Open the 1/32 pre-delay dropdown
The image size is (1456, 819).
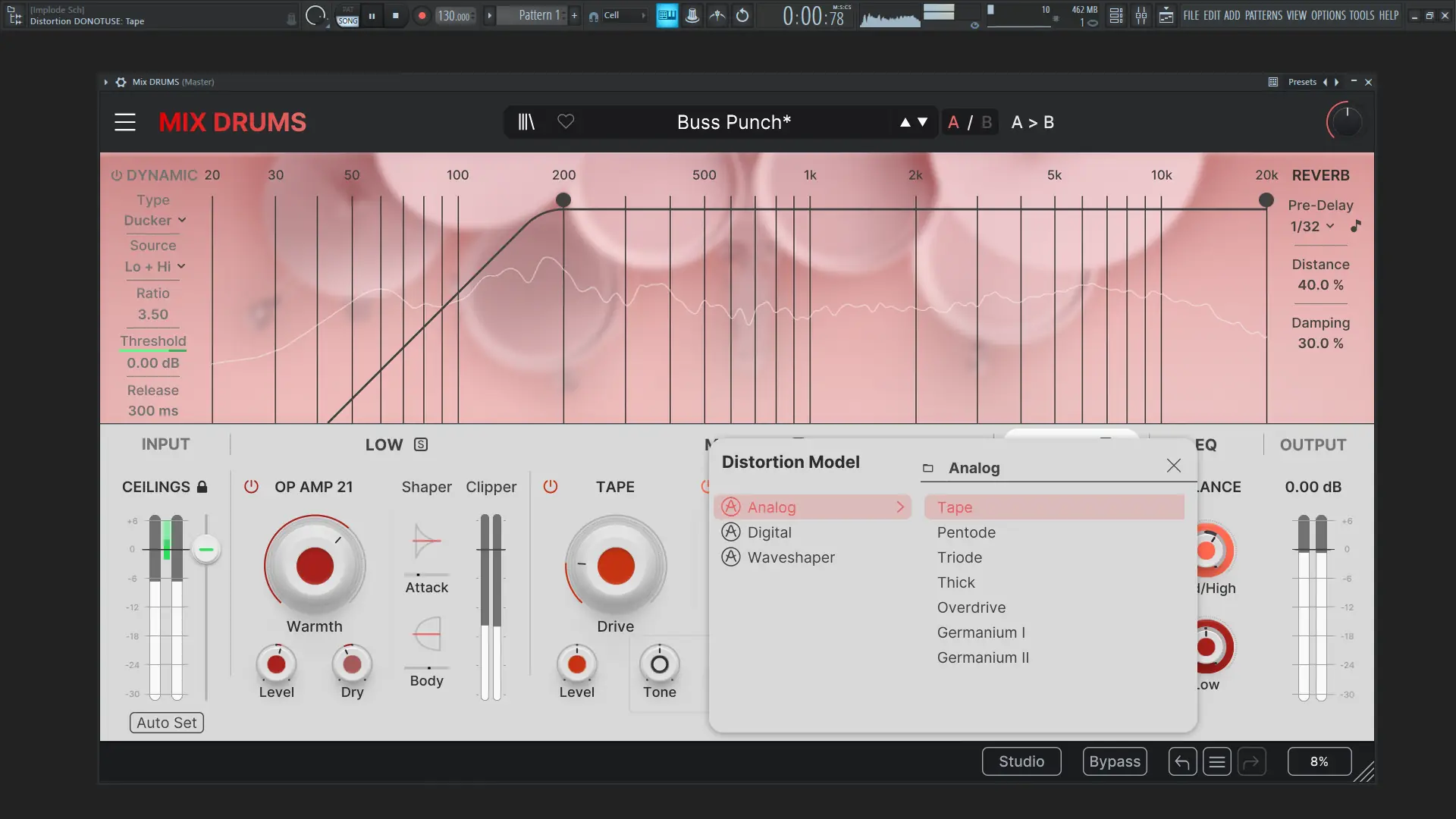pyautogui.click(x=1312, y=227)
